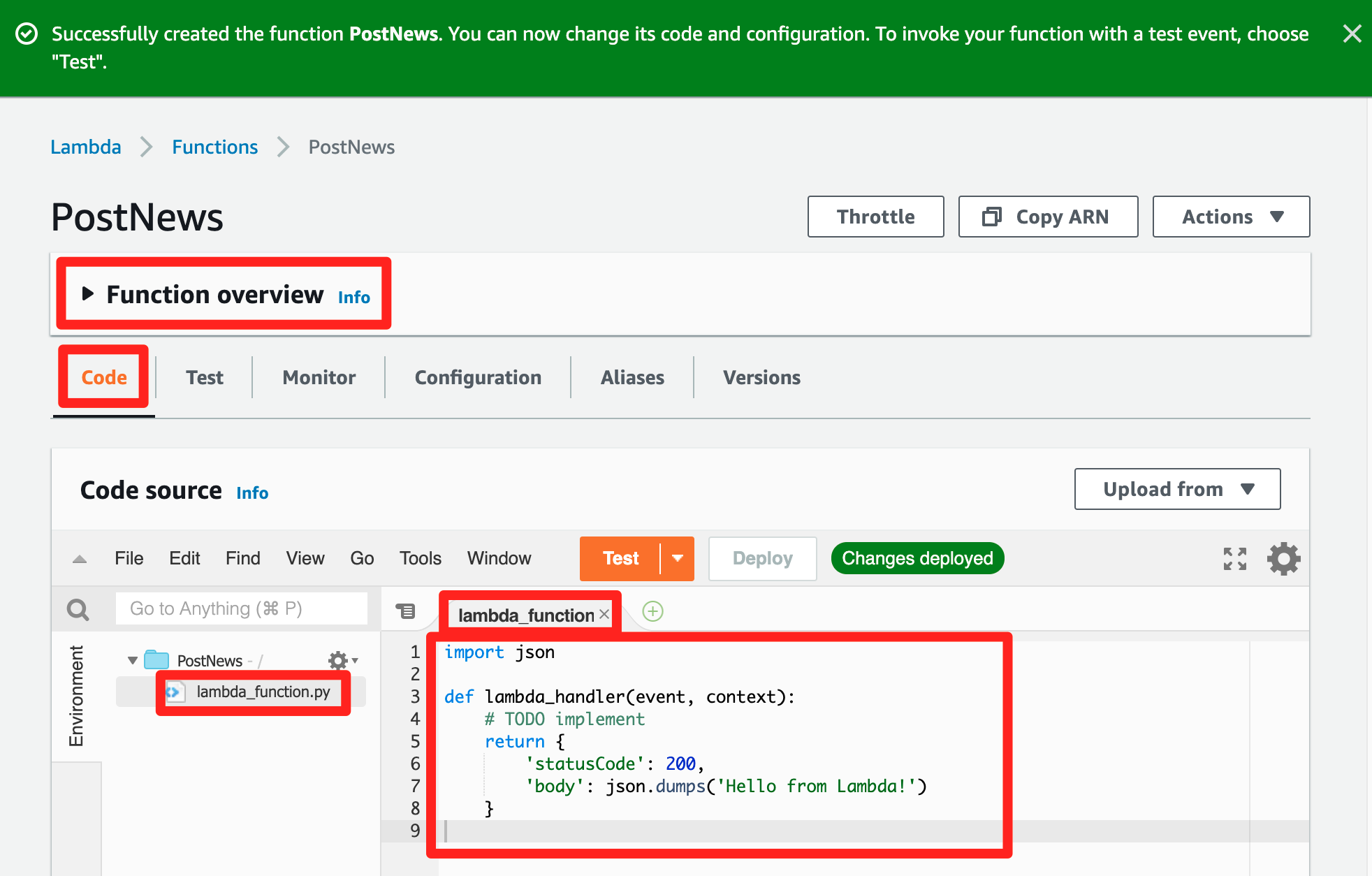Screen dimensions: 1372x876
Task: Click line number 6 in gutter
Action: coord(415,764)
